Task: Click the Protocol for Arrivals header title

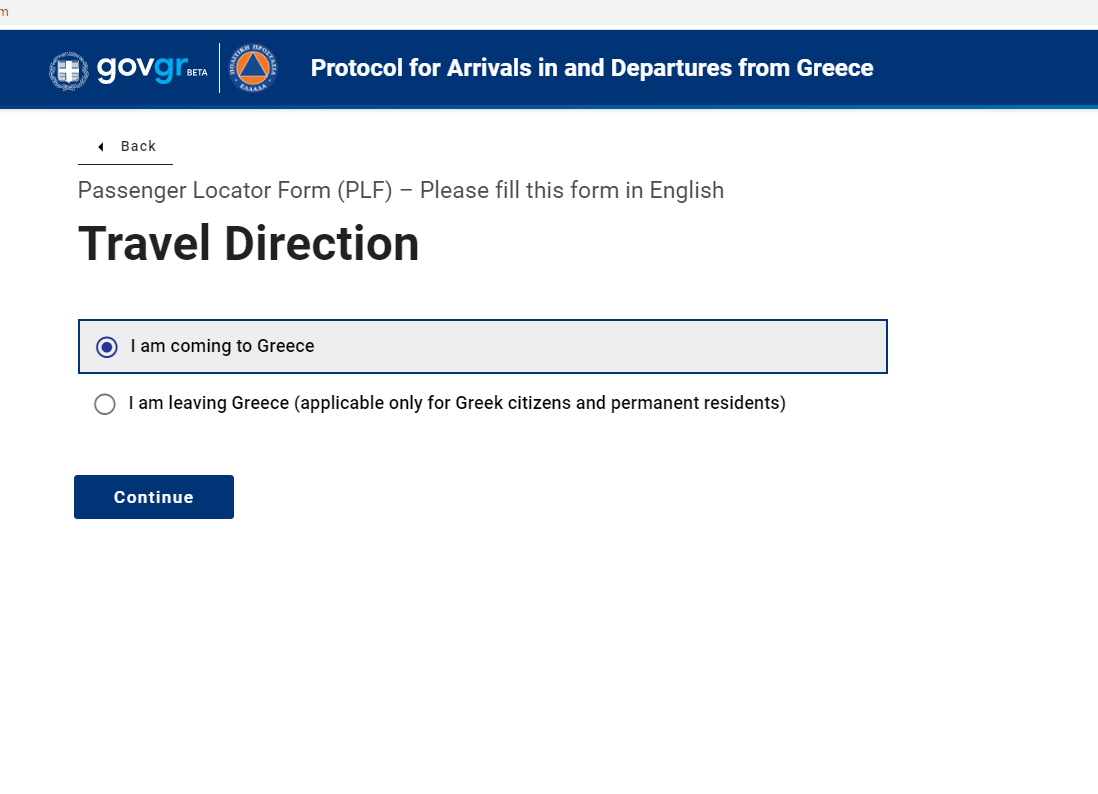Action: 592,68
